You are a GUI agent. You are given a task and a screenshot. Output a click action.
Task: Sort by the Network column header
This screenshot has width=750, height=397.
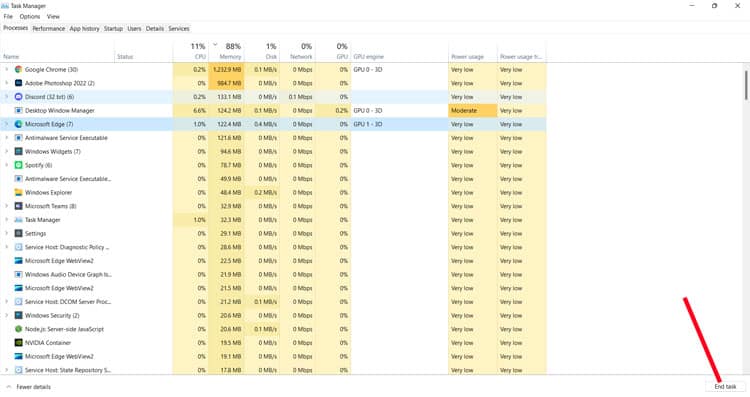click(x=298, y=52)
